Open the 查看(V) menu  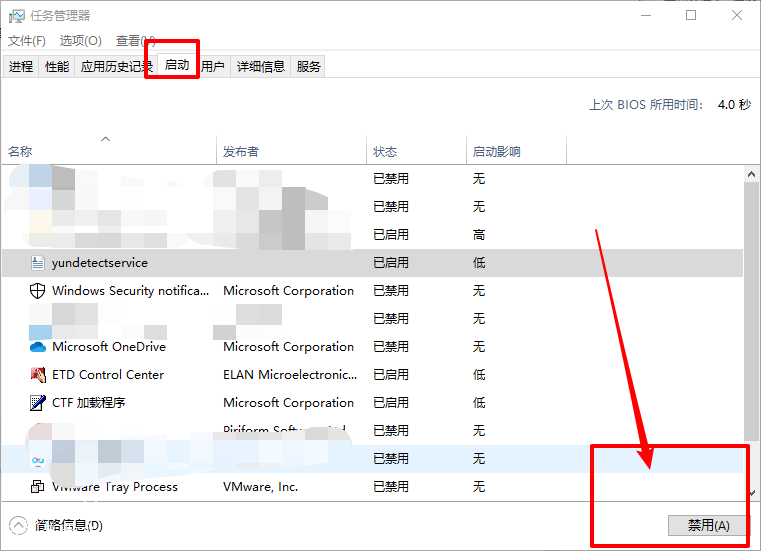tap(135, 41)
